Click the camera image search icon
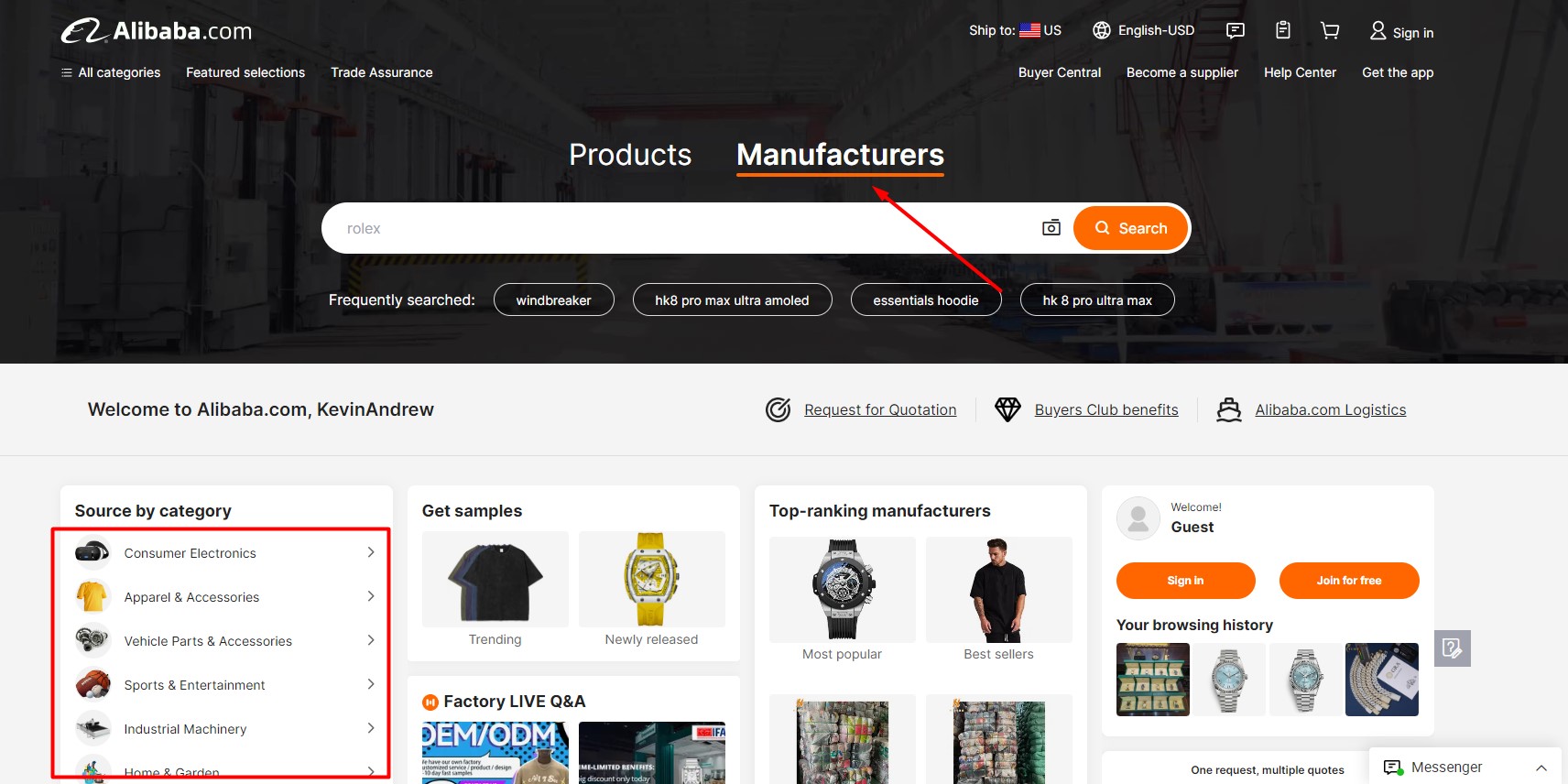Screen dimensions: 1568x784 point(1051,228)
